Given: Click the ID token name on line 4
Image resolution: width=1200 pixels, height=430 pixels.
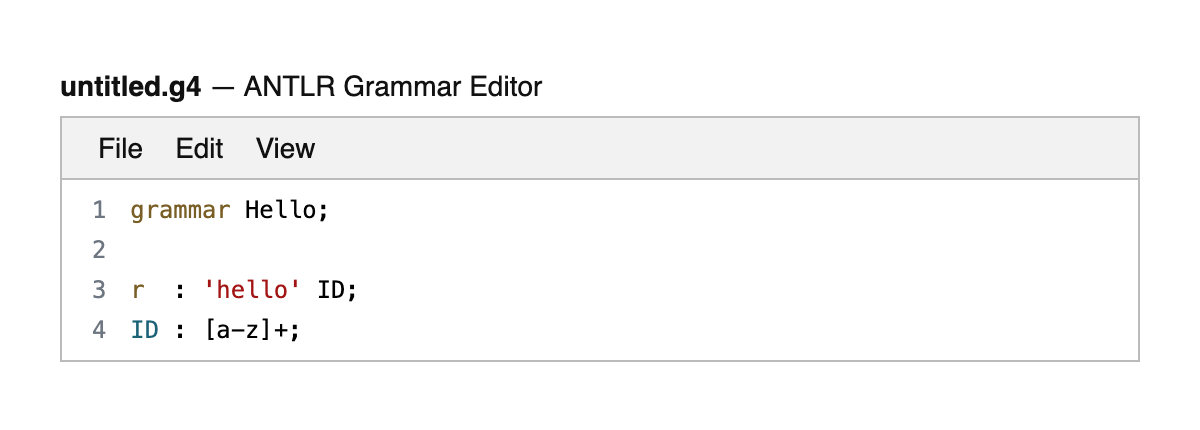Looking at the screenshot, I should [x=145, y=329].
